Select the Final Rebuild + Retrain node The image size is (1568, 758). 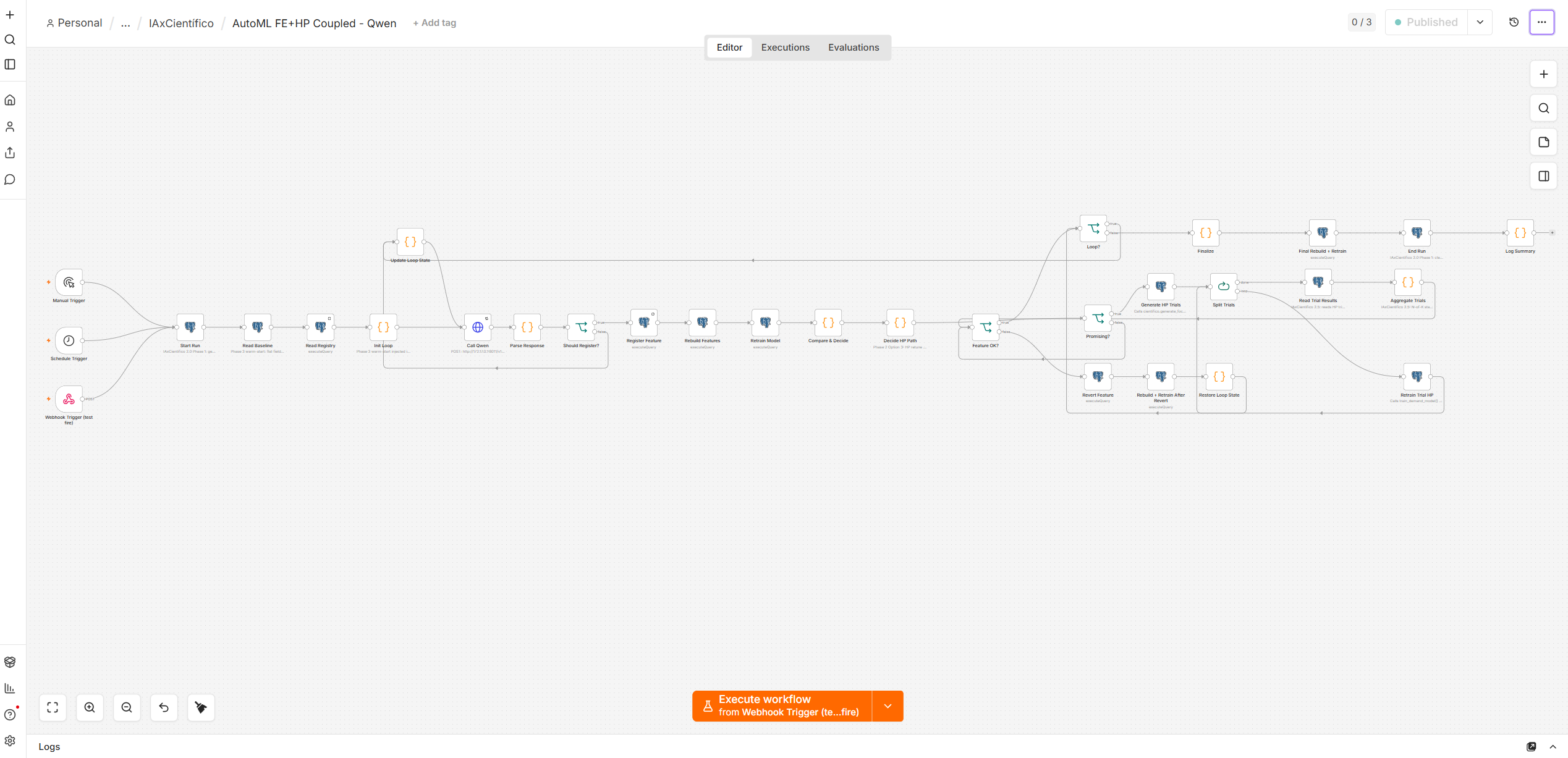[1323, 233]
